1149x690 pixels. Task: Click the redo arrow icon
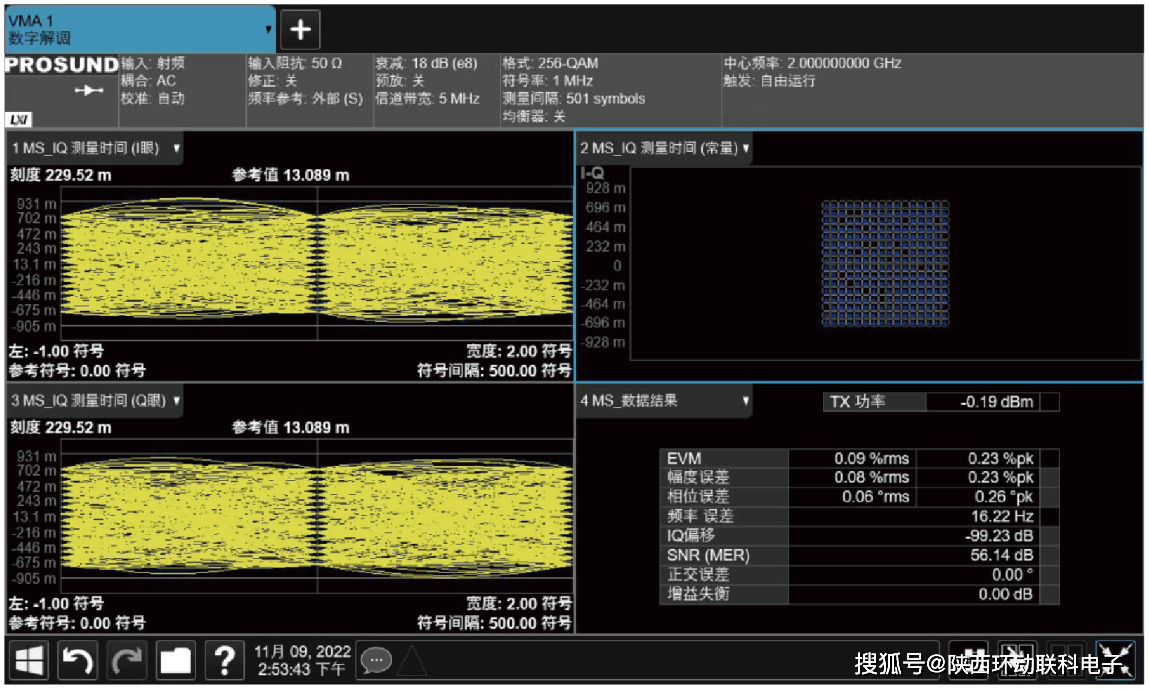pos(127,660)
